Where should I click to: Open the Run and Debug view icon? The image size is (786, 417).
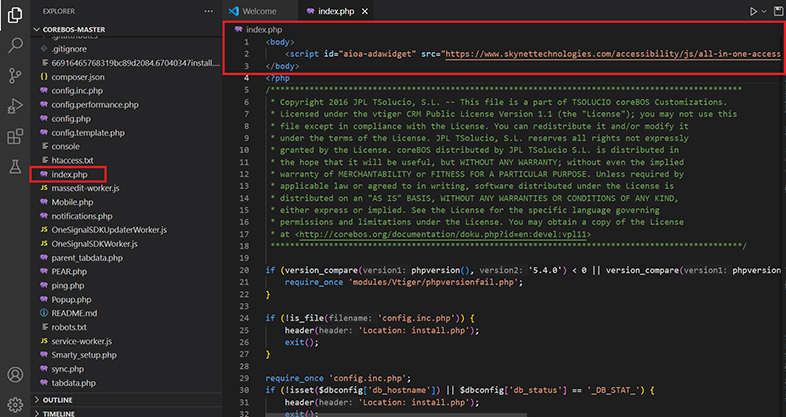click(x=15, y=106)
